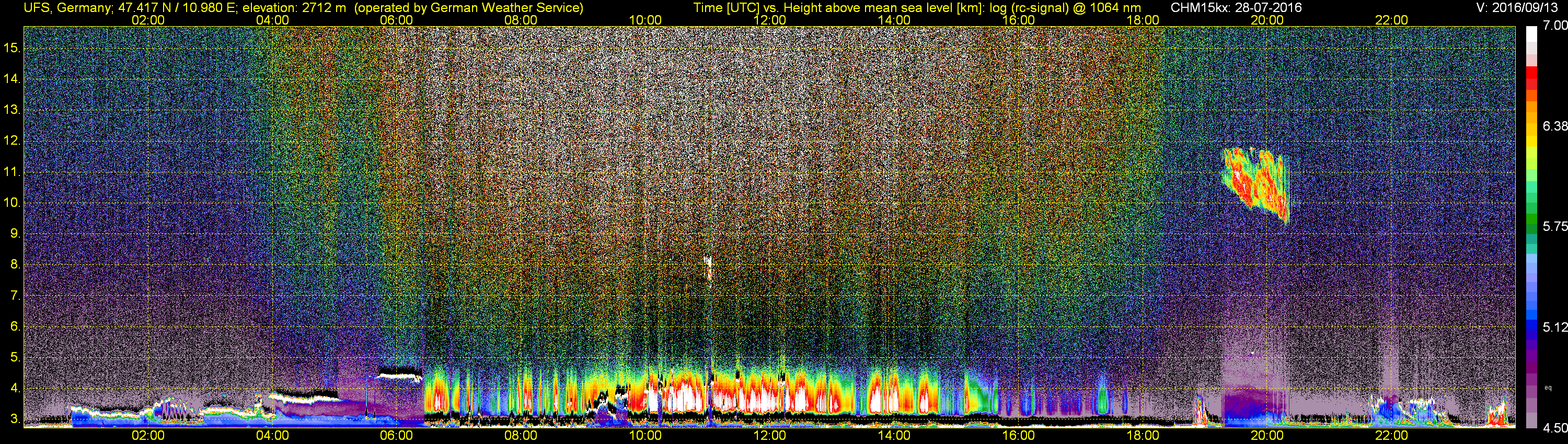Click the 7.00 value on the color scale
1568x444 pixels.
[1555, 26]
